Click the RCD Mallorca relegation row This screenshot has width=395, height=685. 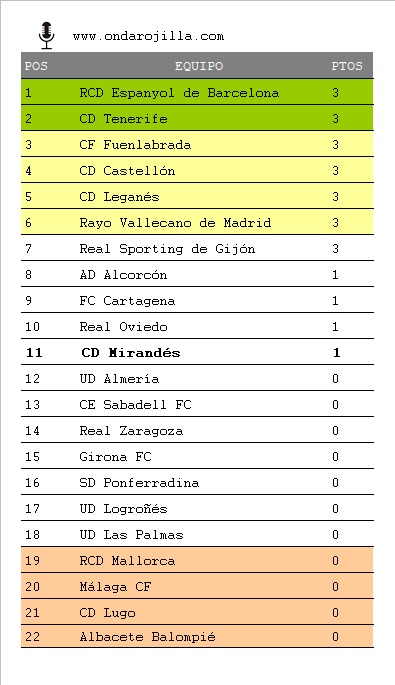(197, 560)
